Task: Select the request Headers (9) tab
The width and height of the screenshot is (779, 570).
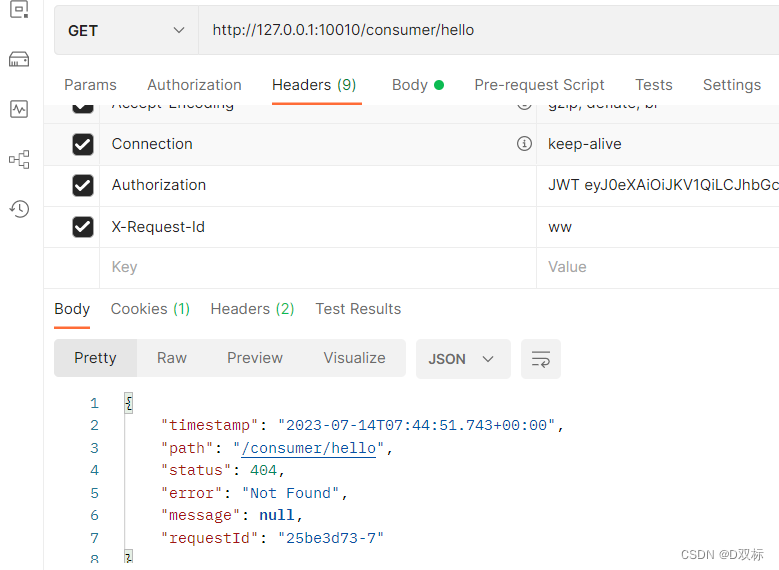Action: (314, 85)
